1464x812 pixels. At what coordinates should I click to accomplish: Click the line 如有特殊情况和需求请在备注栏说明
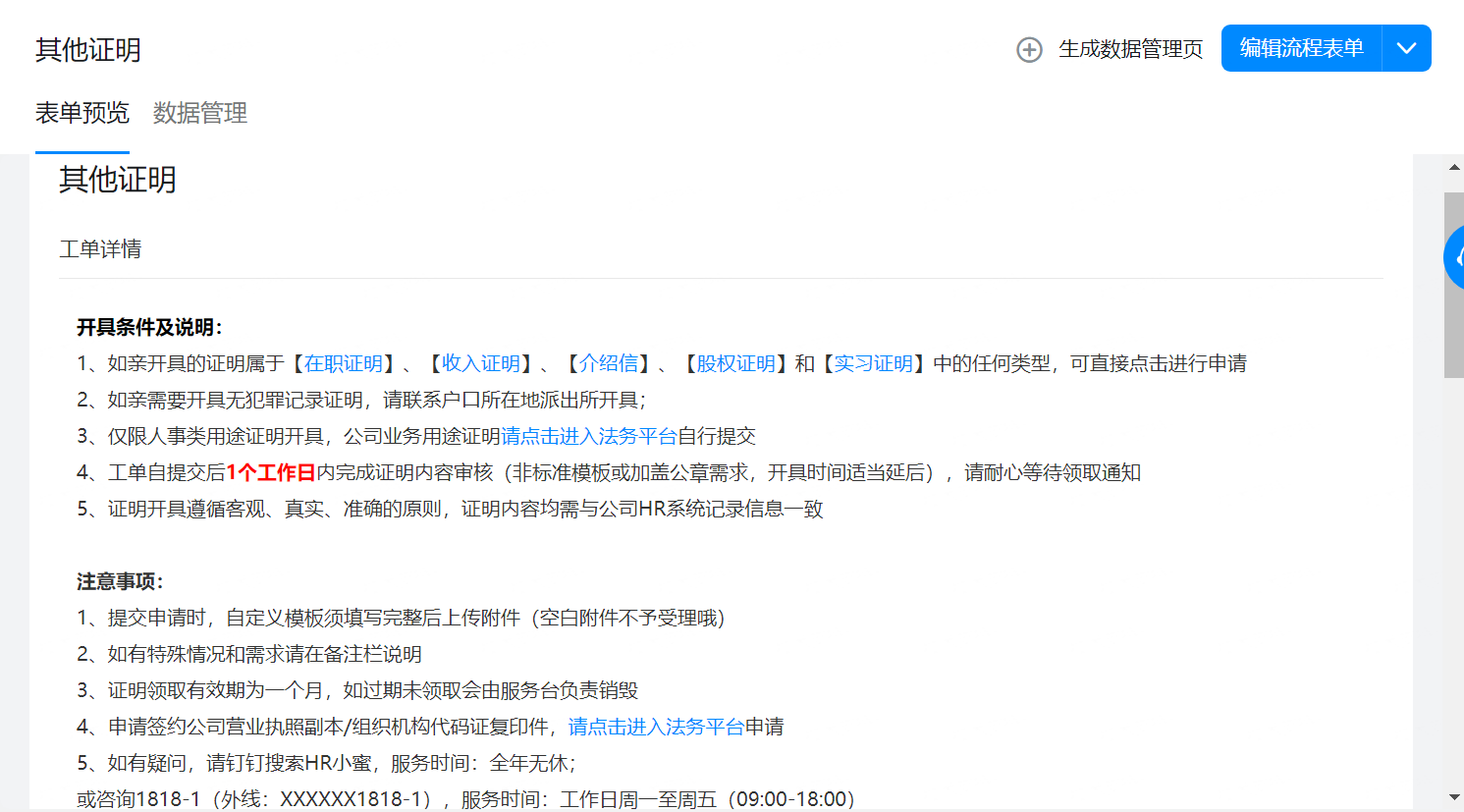[249, 654]
